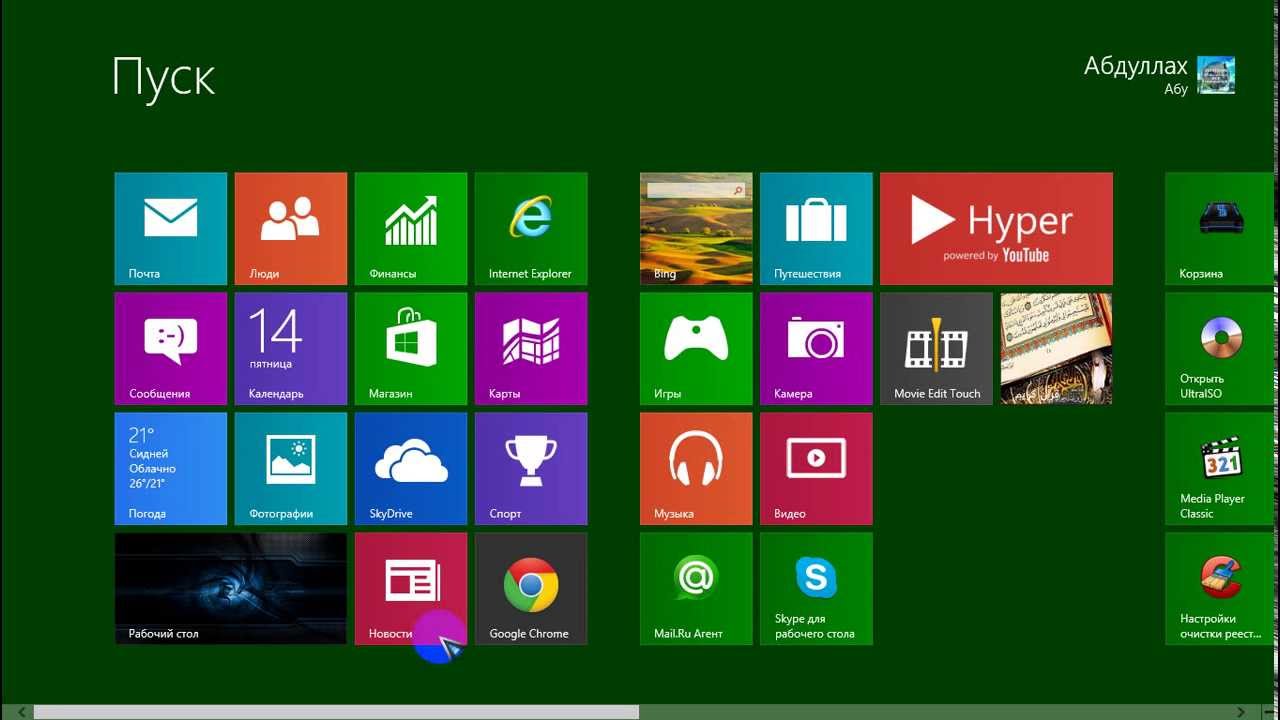Launch the Видео video tile
Viewport: 1280px width, 720px height.
tap(817, 469)
